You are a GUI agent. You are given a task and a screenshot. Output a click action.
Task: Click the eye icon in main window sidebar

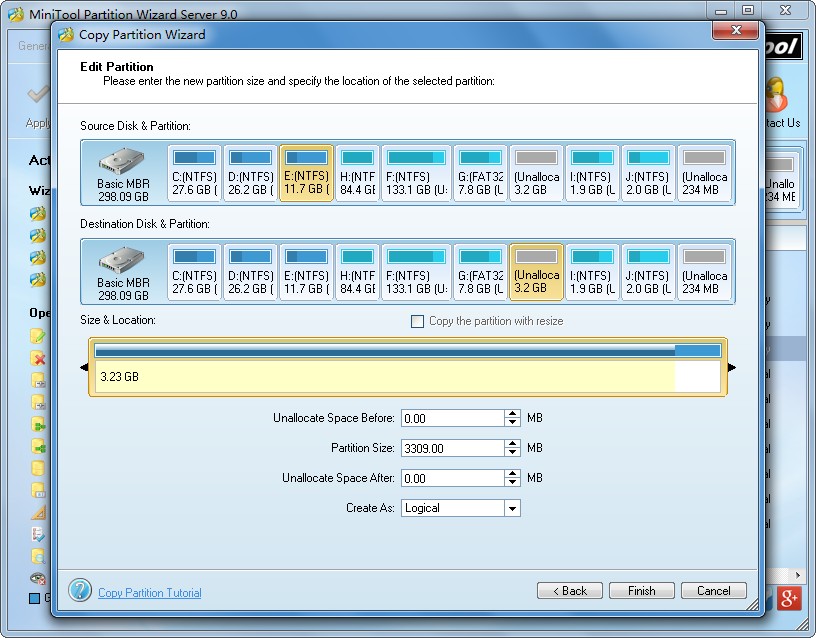38,578
